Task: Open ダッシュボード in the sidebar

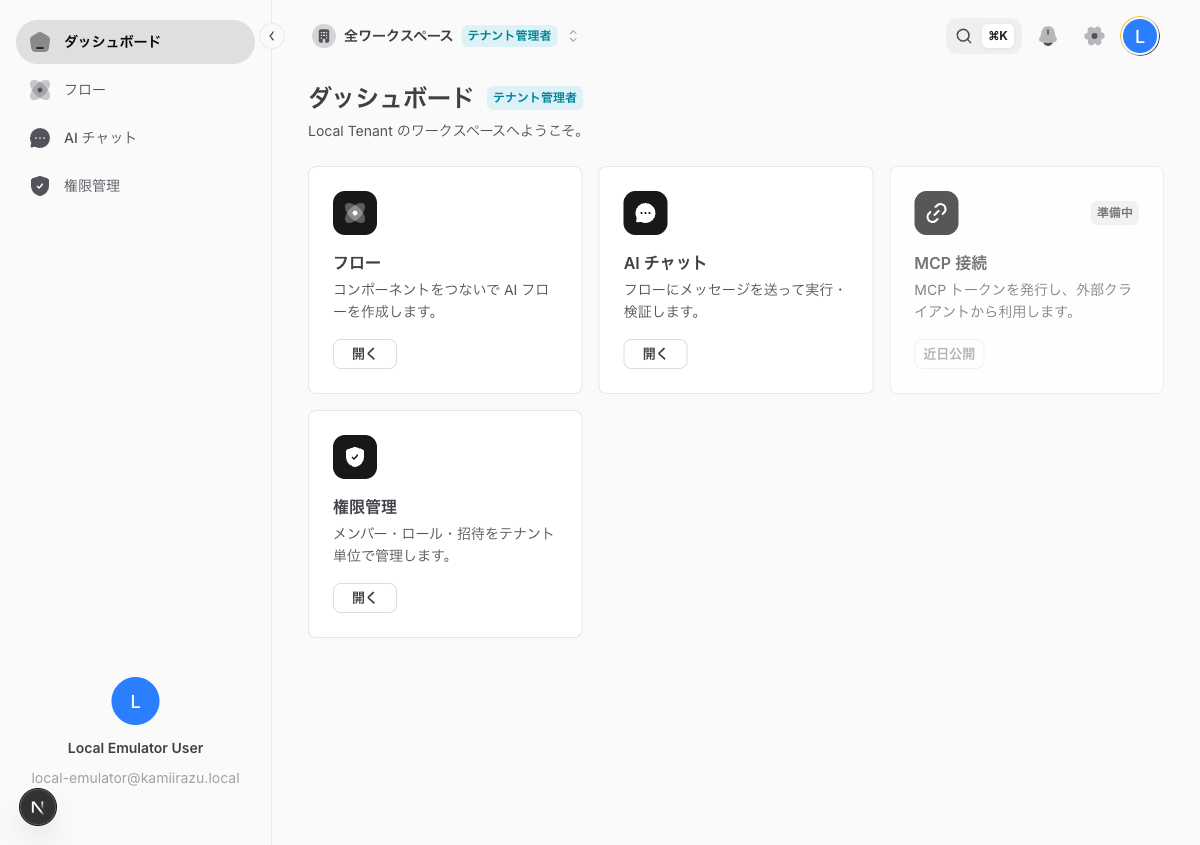Action: [x=135, y=42]
